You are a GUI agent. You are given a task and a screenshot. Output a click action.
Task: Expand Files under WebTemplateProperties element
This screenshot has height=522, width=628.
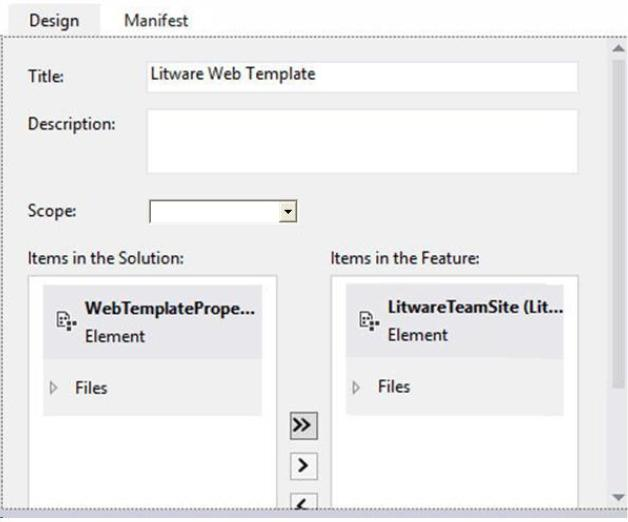[53, 388]
